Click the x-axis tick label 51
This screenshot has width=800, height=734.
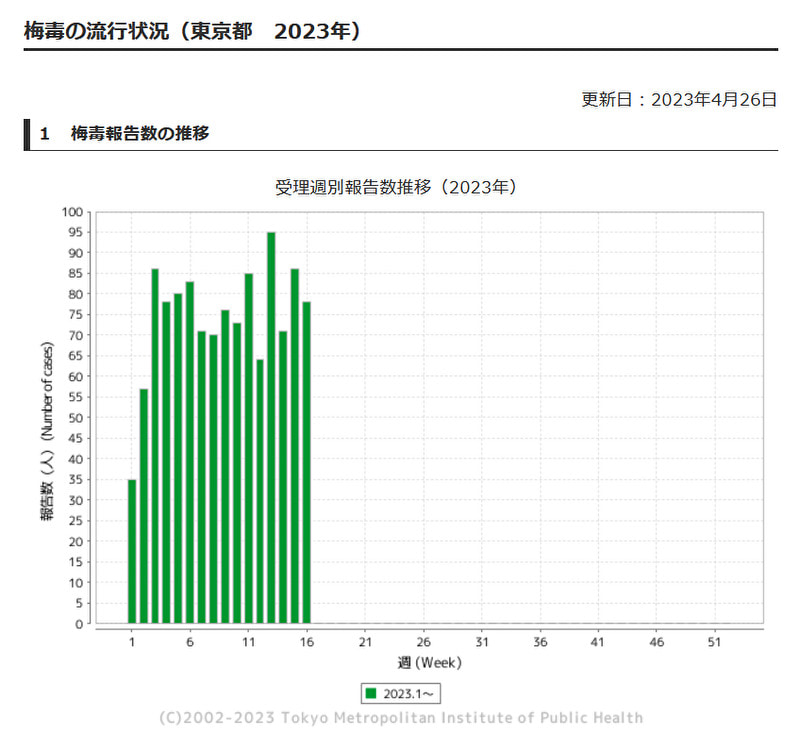tap(714, 642)
